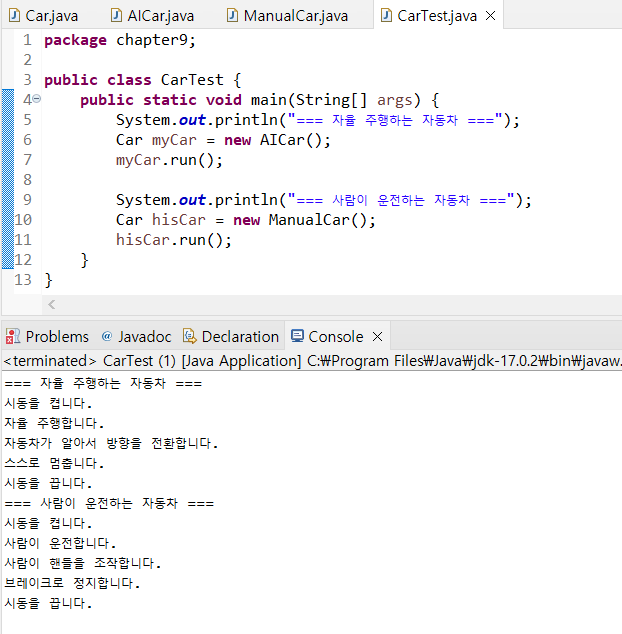The height and width of the screenshot is (634, 622).
Task: Open the ManualCar.java editor tab
Action: coord(295,16)
